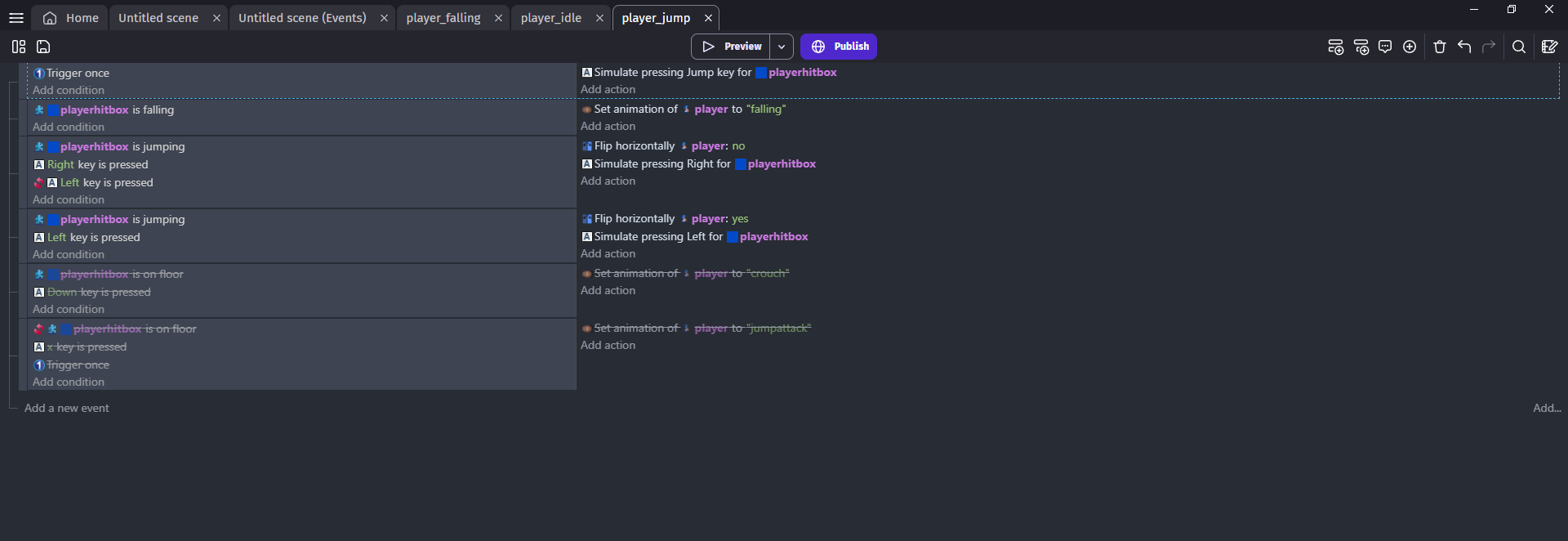Image resolution: width=1568 pixels, height=541 pixels.
Task: Delete selected events with trash icon
Action: (1440, 47)
